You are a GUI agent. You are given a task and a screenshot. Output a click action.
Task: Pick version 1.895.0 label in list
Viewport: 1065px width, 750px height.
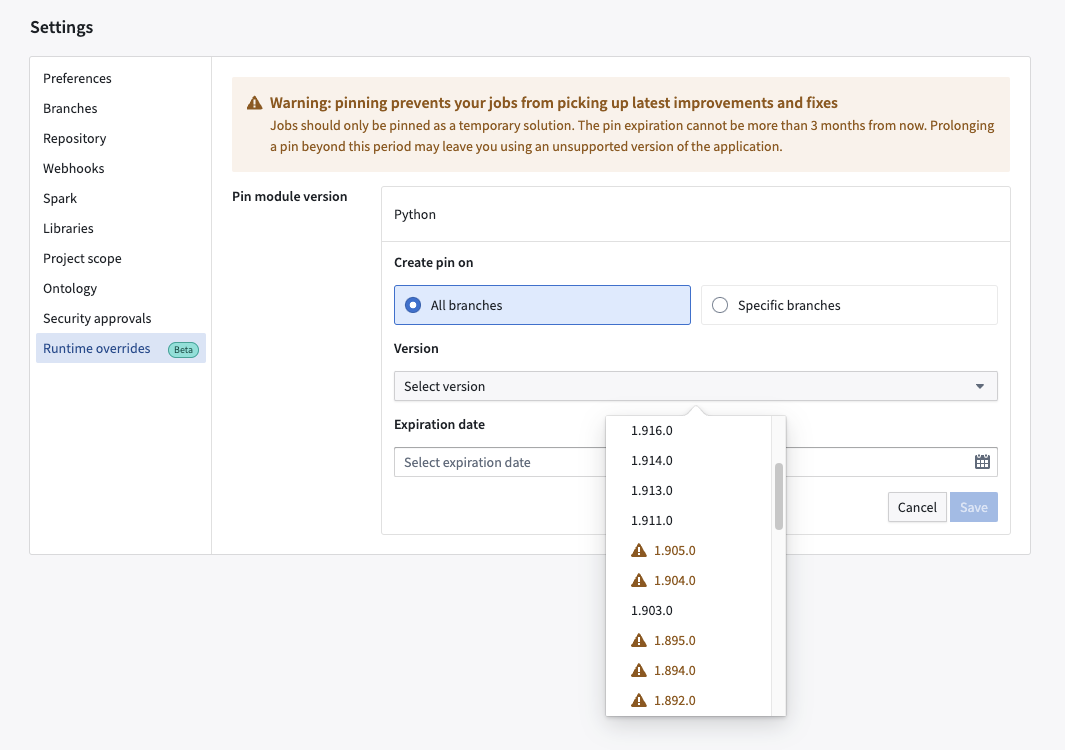(674, 640)
